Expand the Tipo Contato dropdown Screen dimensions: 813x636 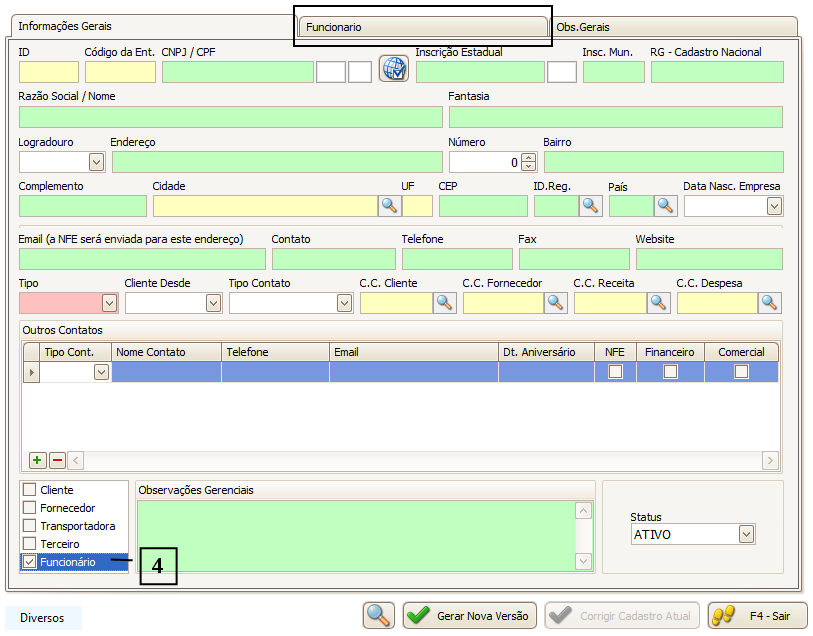[344, 303]
